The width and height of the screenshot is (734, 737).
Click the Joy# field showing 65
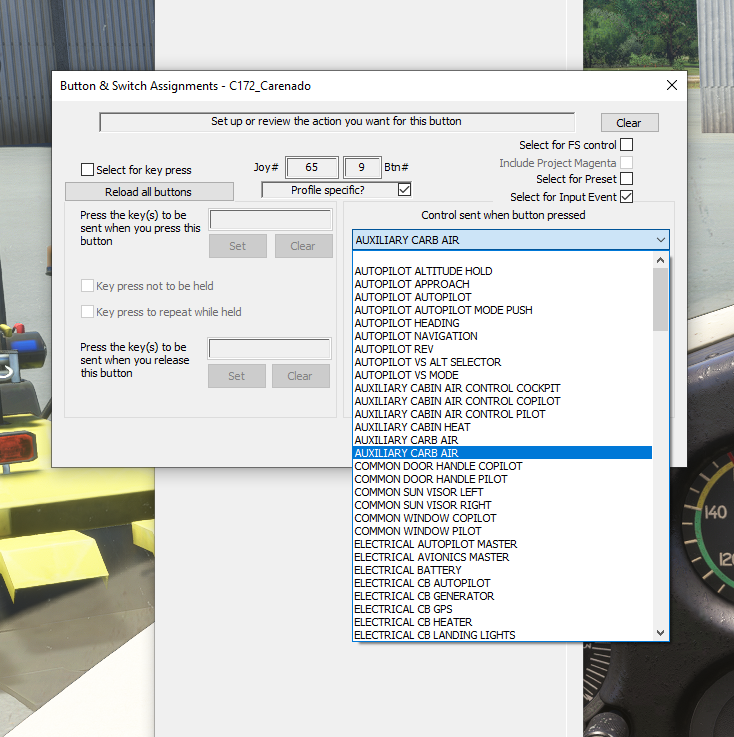(312, 167)
